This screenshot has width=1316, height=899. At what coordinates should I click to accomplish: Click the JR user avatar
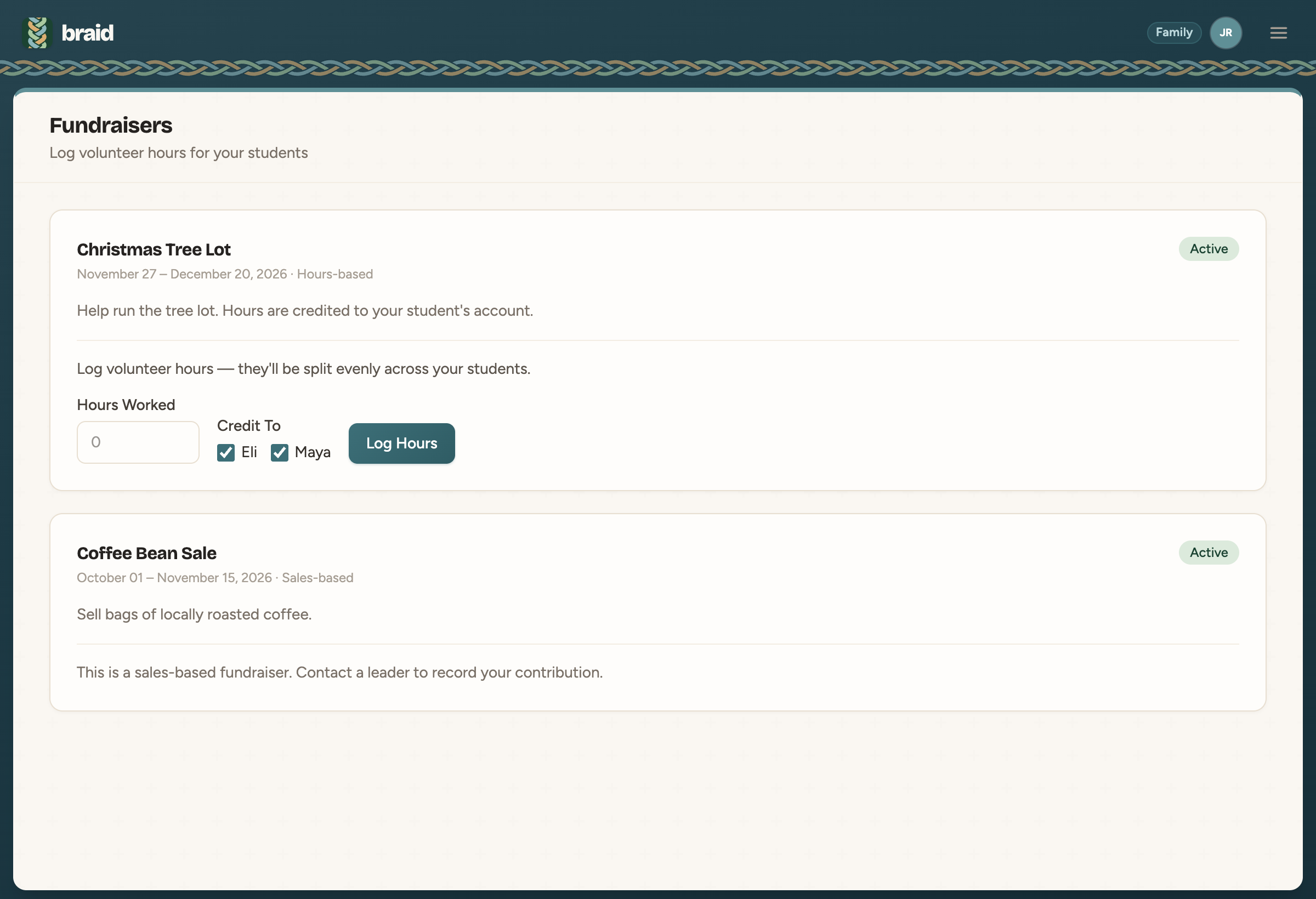pos(1226,33)
